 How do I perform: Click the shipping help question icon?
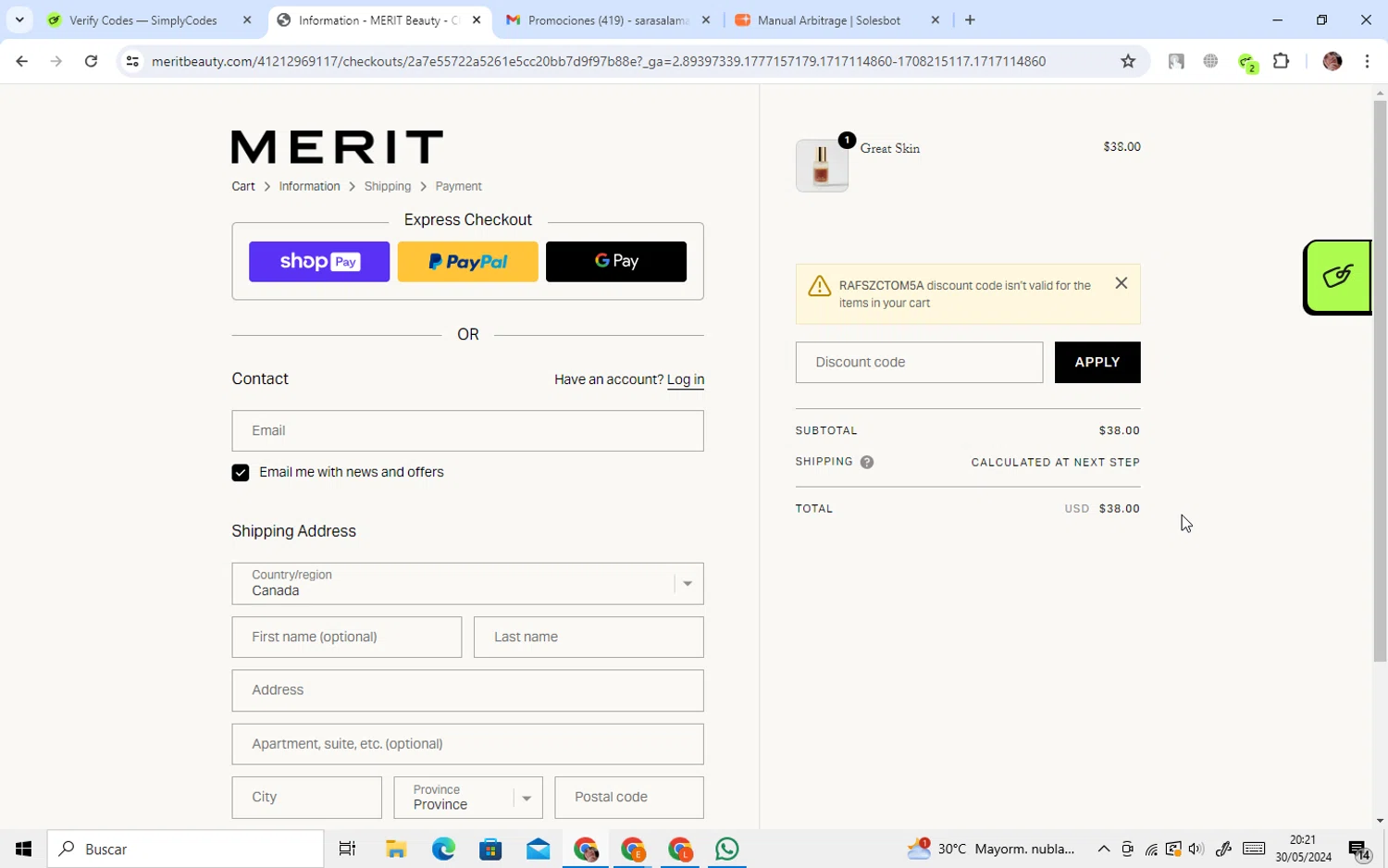(867, 462)
